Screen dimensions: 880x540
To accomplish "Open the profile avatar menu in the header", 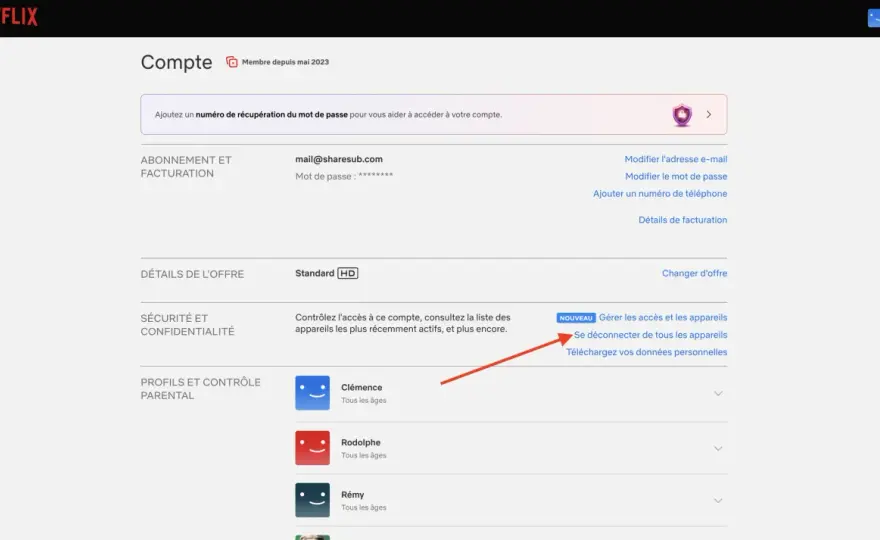I will (874, 18).
